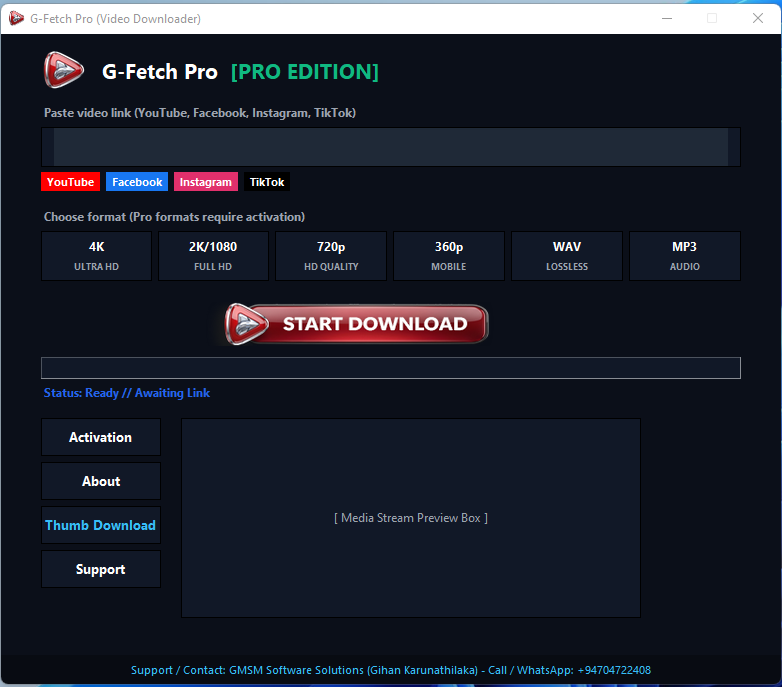Click the G-Fetch Pro heading text
The image size is (782, 687).
160,72
